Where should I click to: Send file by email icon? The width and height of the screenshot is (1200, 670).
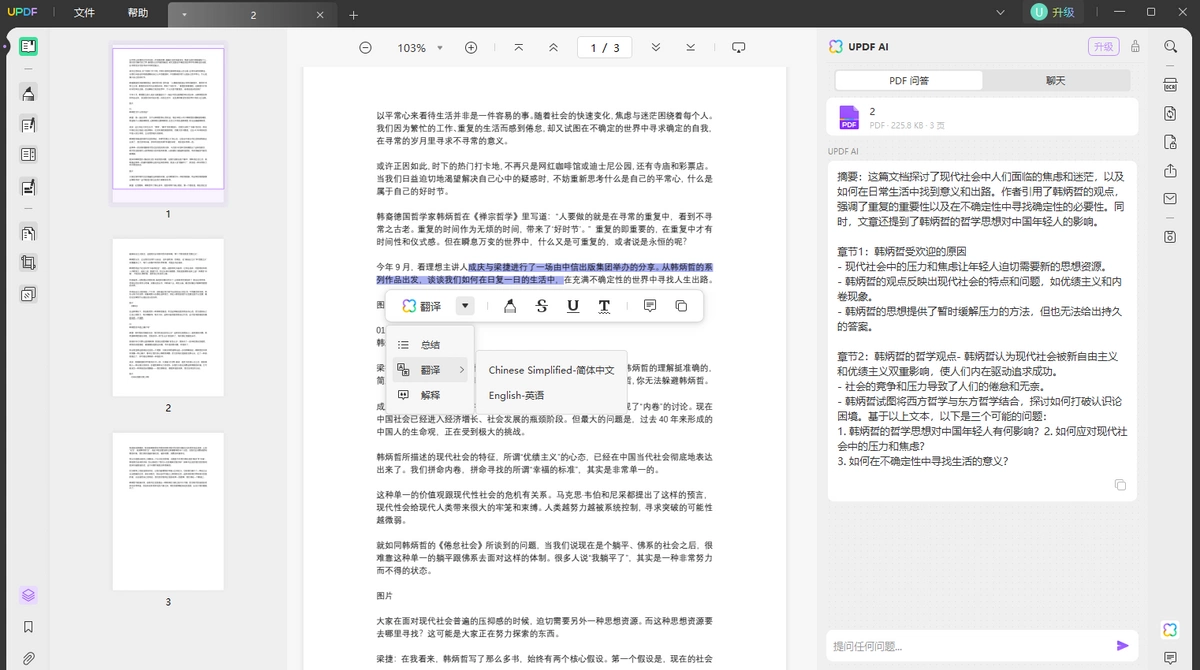click(x=1170, y=199)
